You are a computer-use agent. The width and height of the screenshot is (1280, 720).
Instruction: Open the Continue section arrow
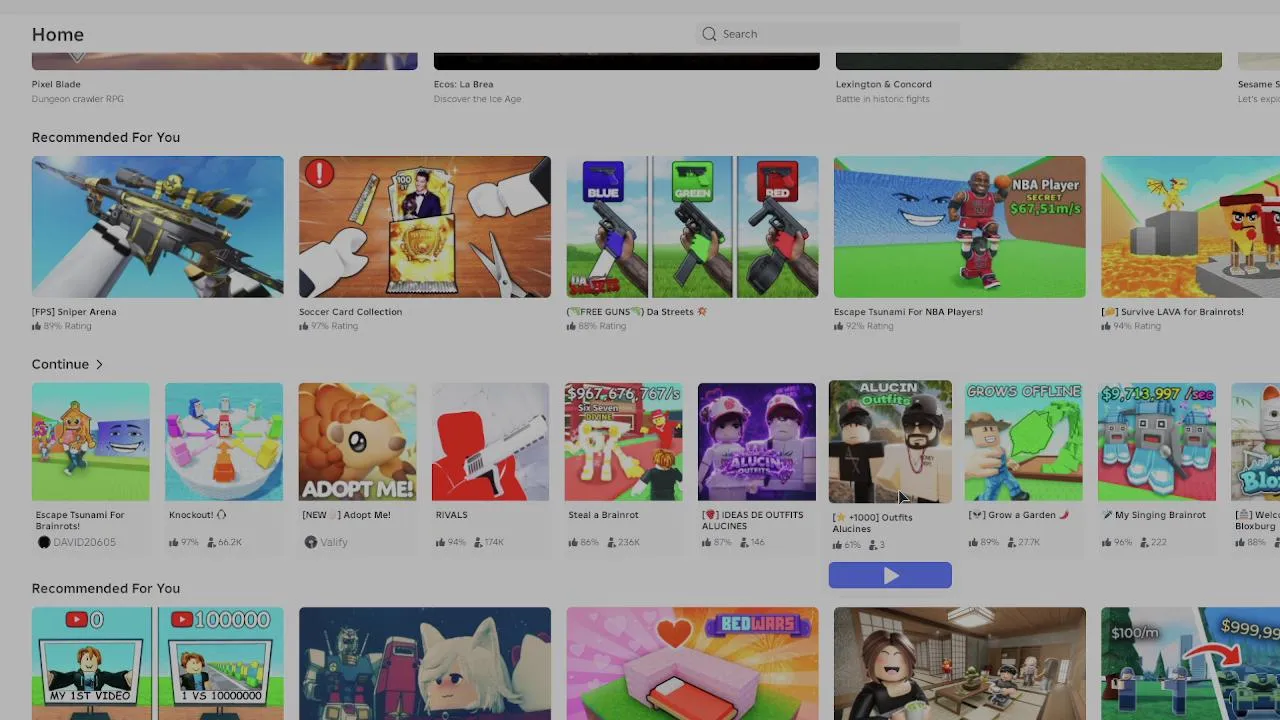tap(99, 364)
